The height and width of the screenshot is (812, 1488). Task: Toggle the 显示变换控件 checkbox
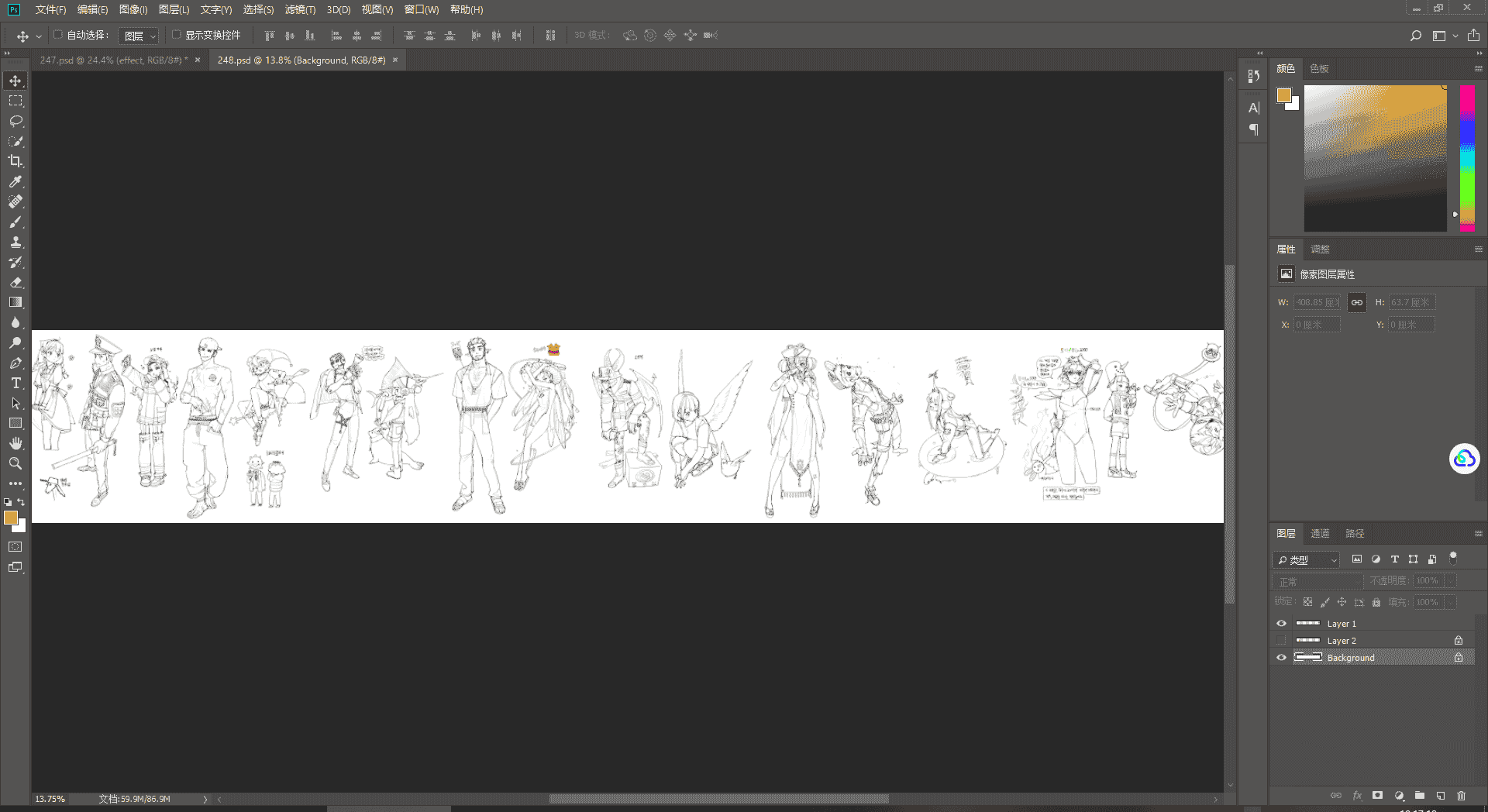176,35
